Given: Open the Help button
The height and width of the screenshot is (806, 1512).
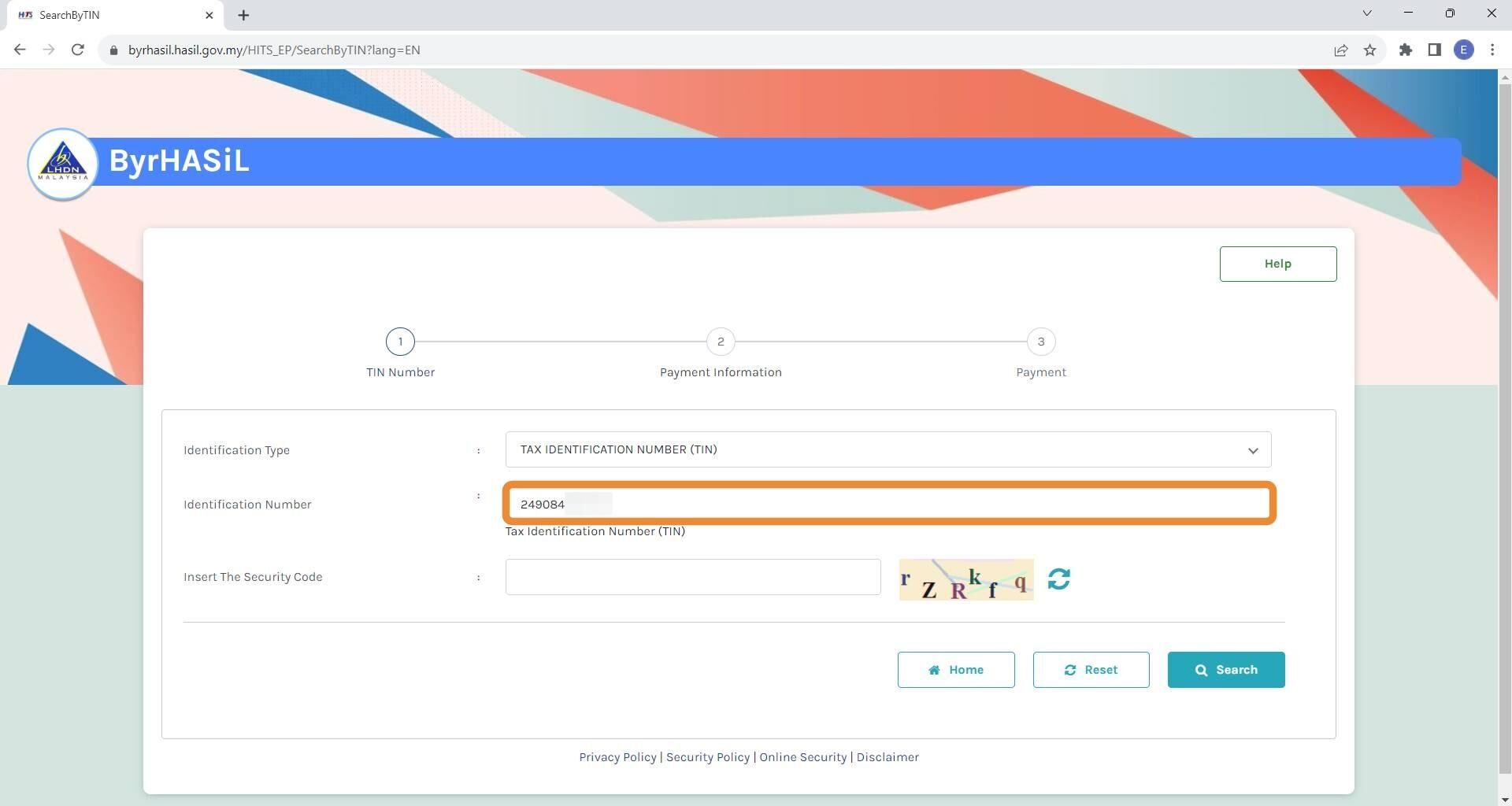Looking at the screenshot, I should pos(1278,264).
